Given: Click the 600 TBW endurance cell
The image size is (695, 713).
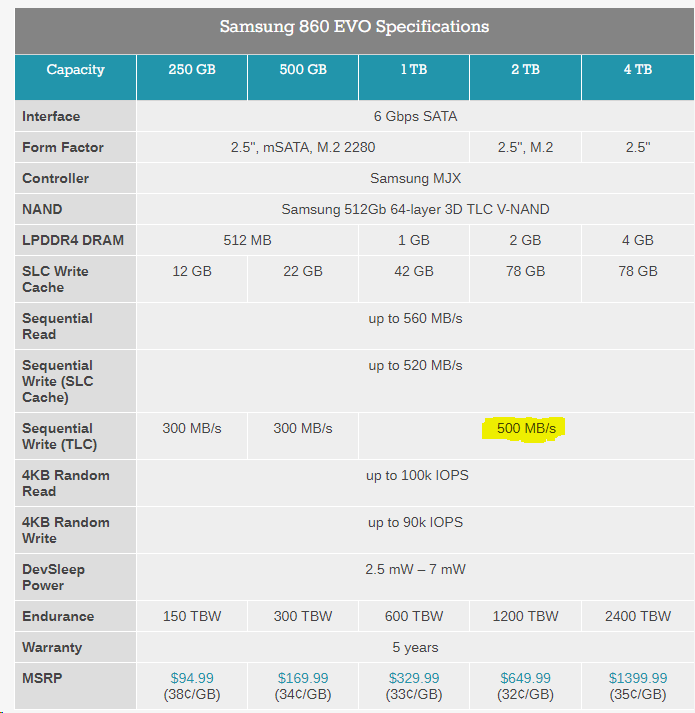Looking at the screenshot, I should [x=414, y=616].
